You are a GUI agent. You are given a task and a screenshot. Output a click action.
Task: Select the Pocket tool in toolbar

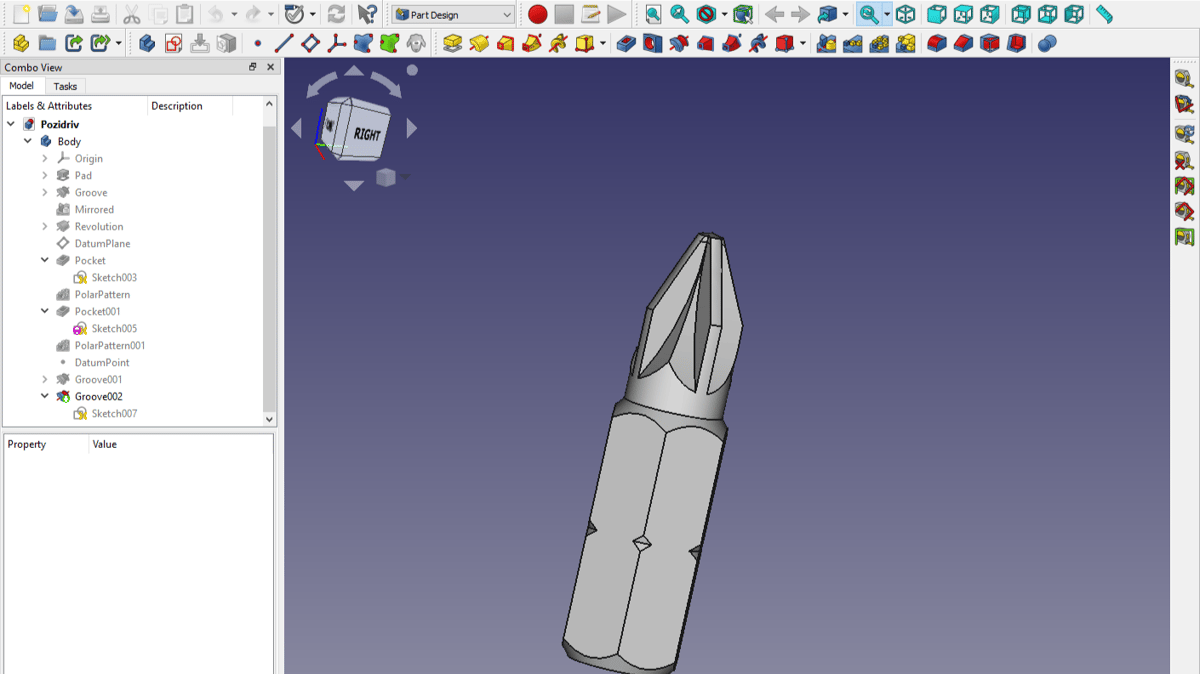pos(626,44)
